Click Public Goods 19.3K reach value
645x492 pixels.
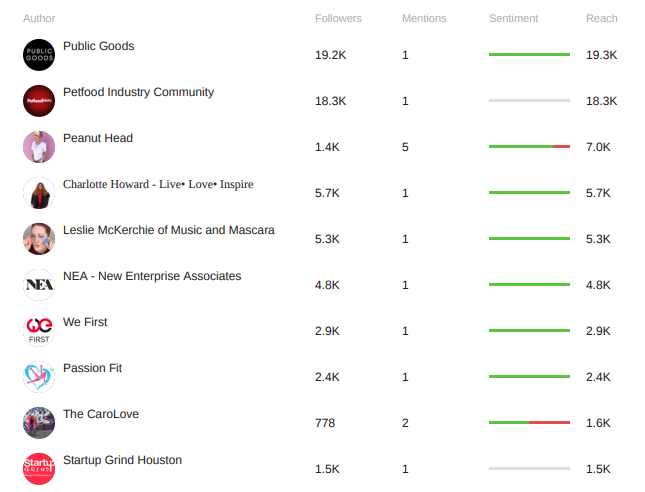point(602,55)
